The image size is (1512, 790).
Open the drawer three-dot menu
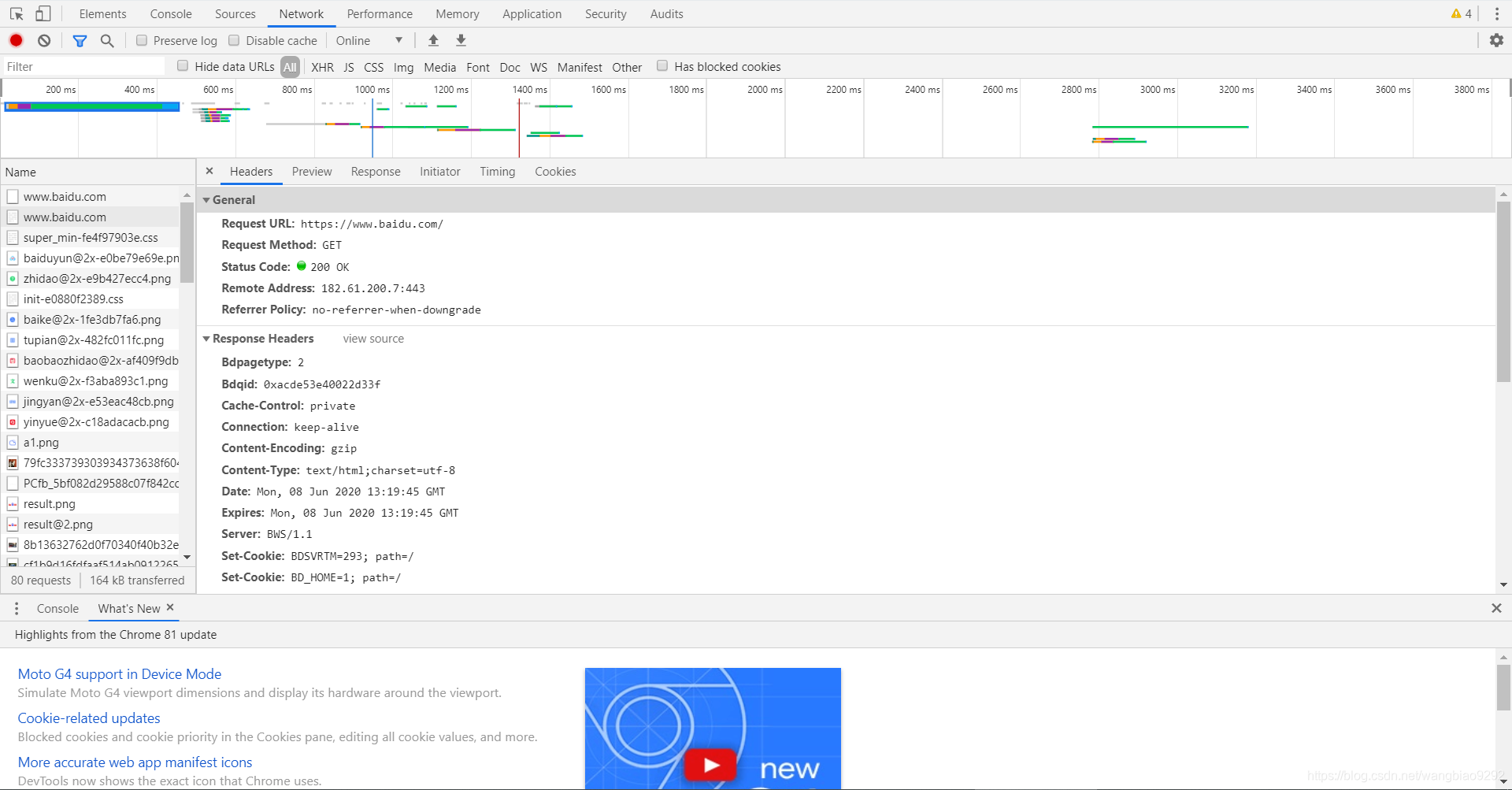[x=17, y=608]
